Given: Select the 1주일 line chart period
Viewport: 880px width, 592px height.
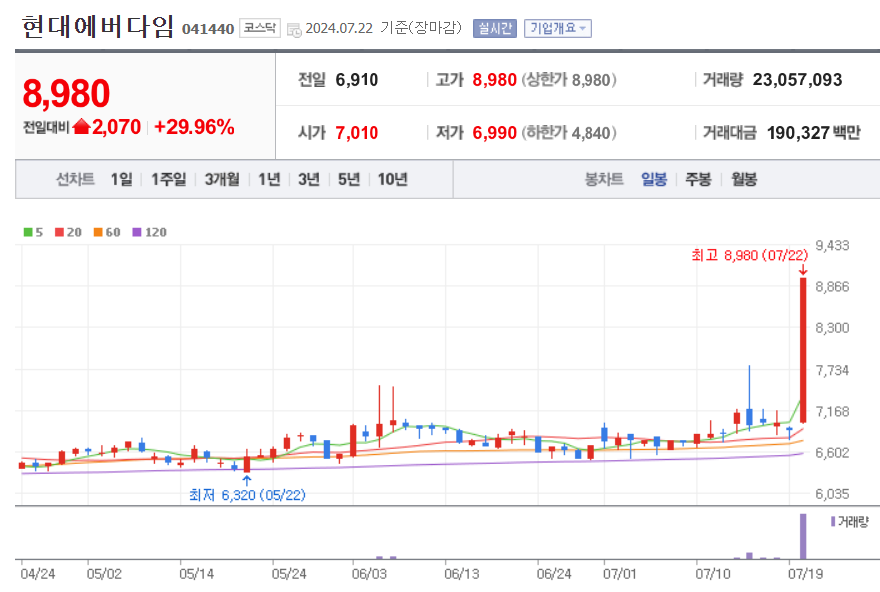Looking at the screenshot, I should pos(168,179).
